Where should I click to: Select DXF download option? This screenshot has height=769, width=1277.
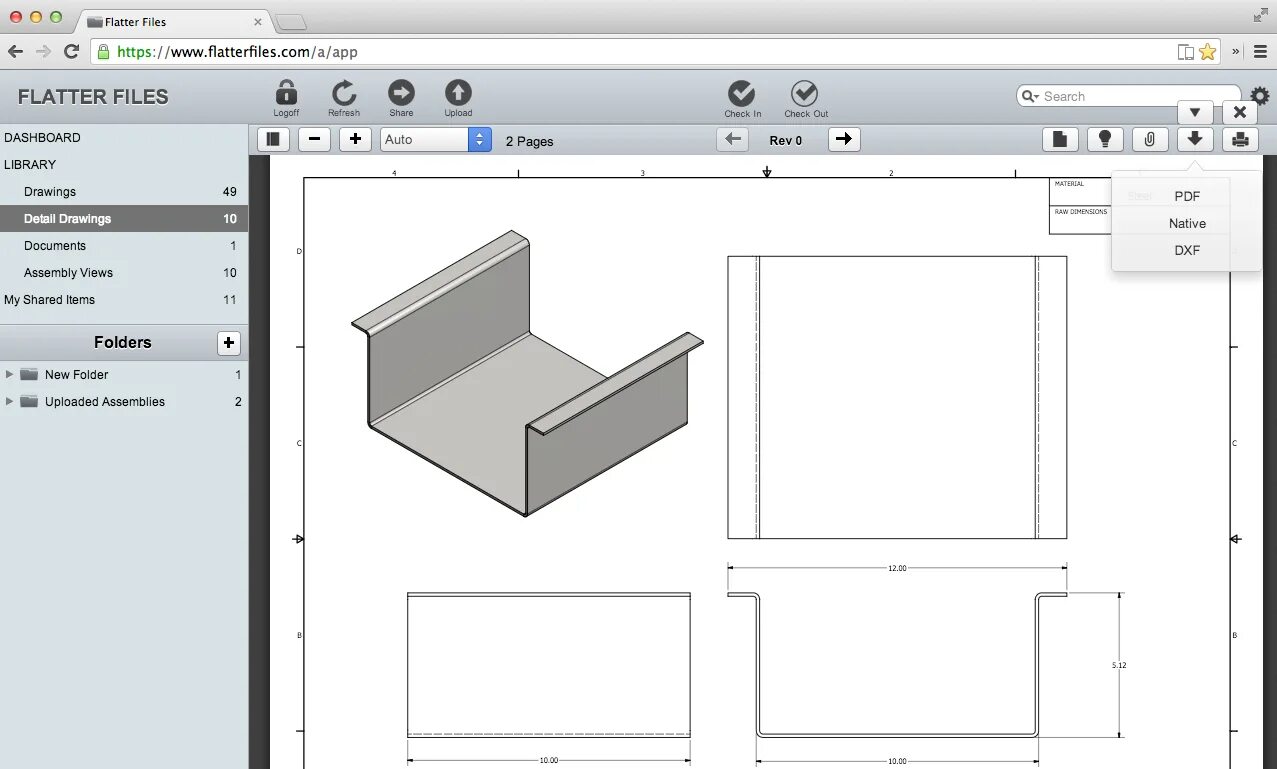(1187, 251)
